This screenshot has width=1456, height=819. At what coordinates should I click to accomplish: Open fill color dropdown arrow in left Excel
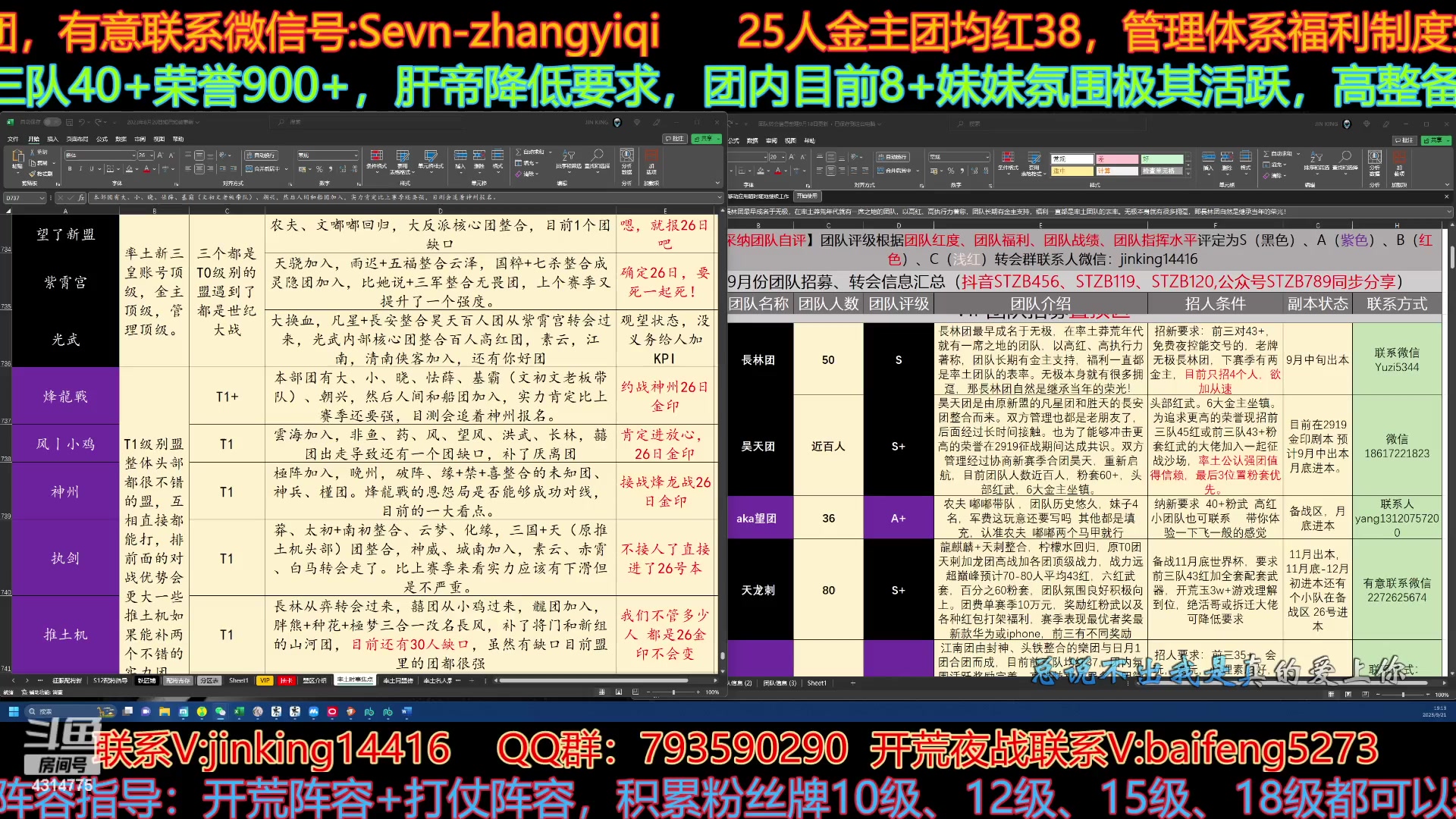click(x=136, y=169)
